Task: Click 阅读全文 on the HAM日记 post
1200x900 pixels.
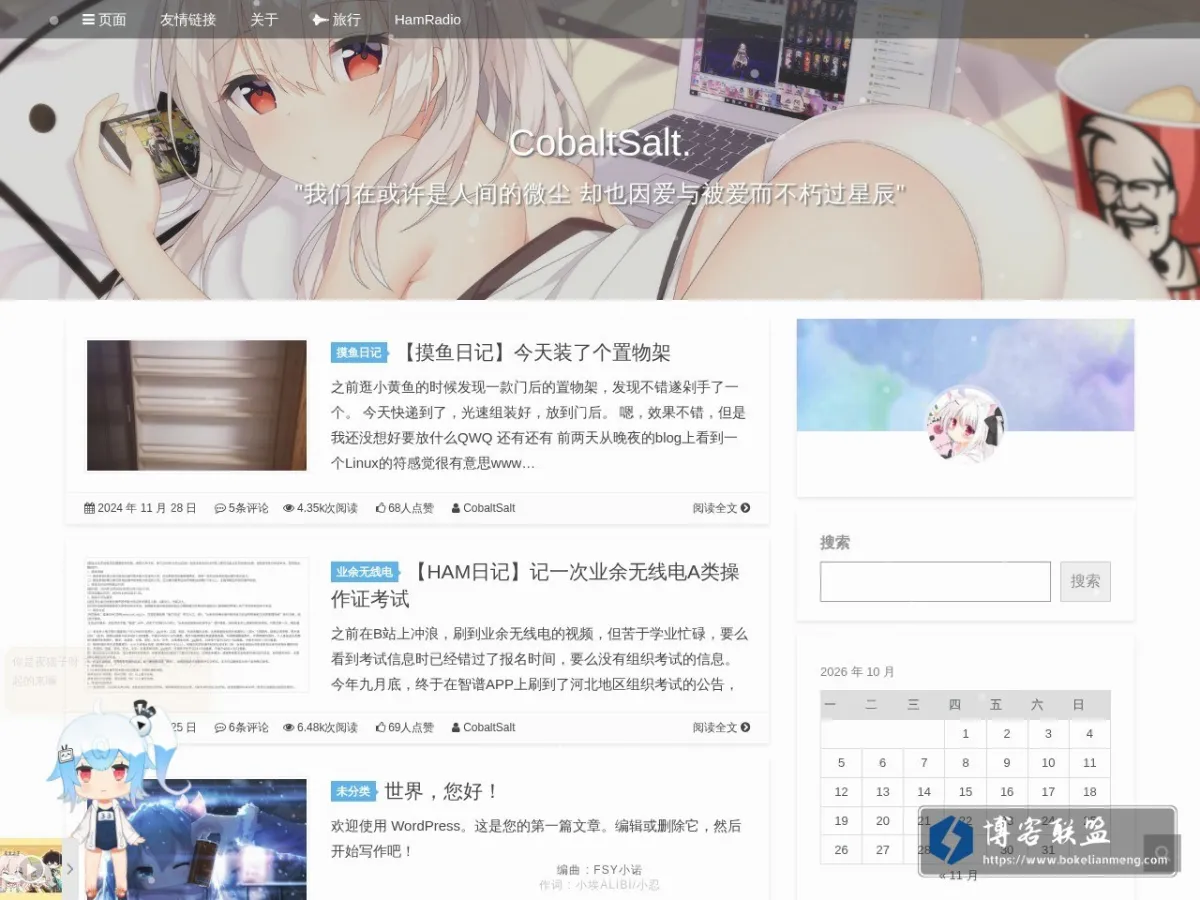Action: pos(721,727)
